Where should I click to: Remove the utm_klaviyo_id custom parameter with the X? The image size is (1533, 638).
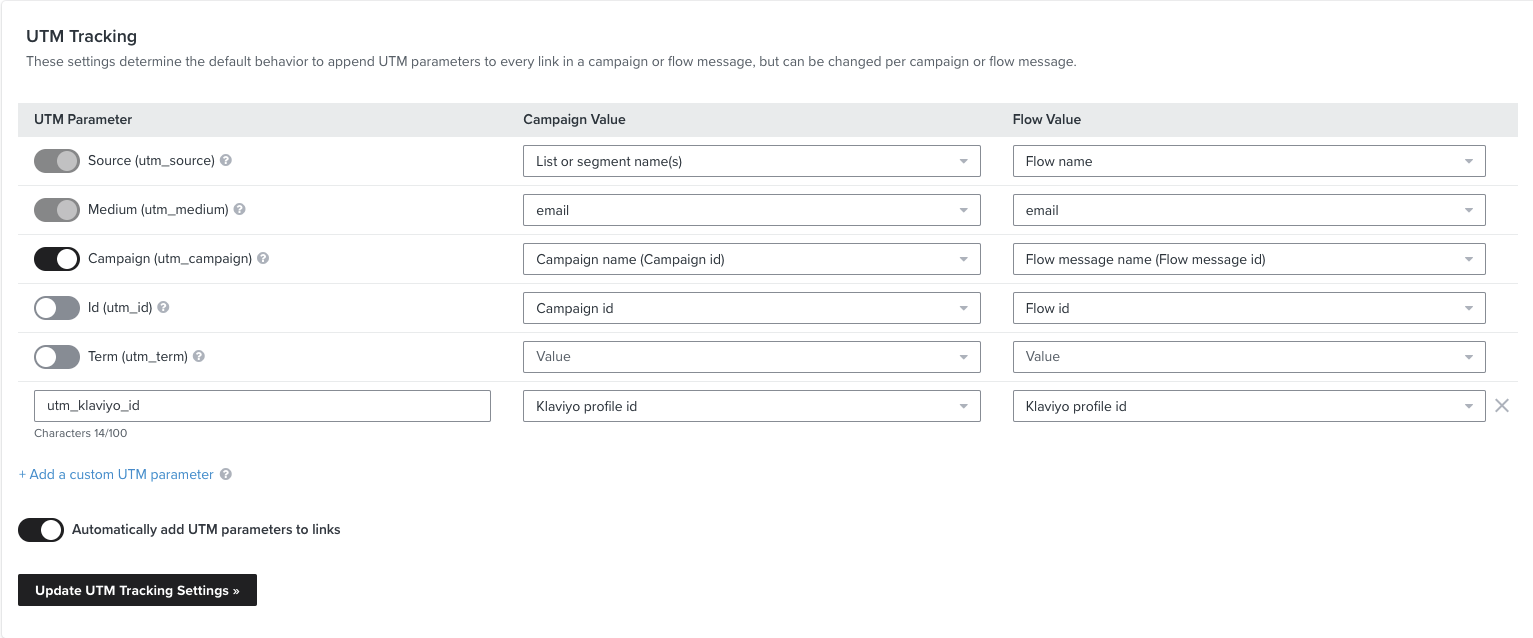pos(1502,406)
